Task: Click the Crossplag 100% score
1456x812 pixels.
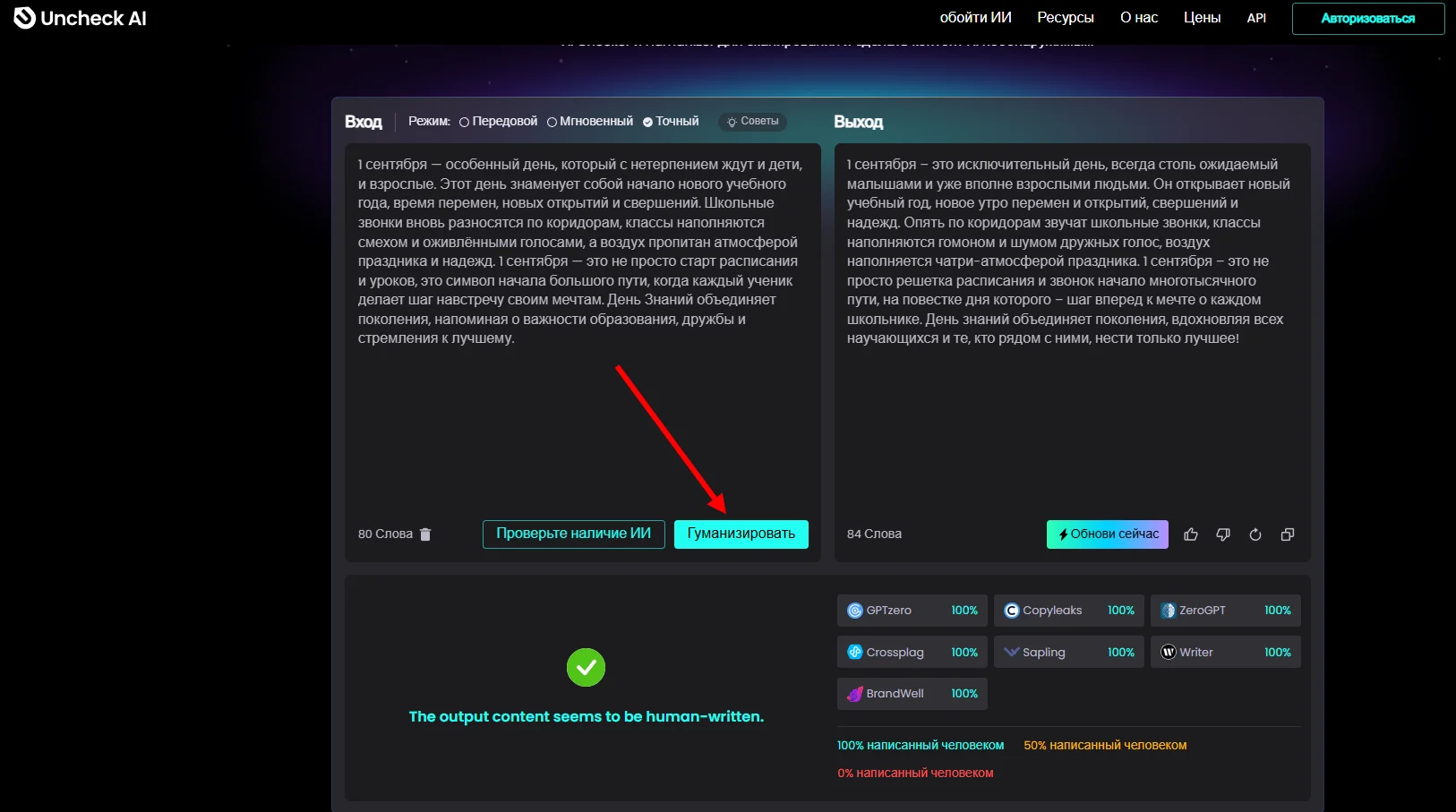Action: pyautogui.click(x=964, y=653)
